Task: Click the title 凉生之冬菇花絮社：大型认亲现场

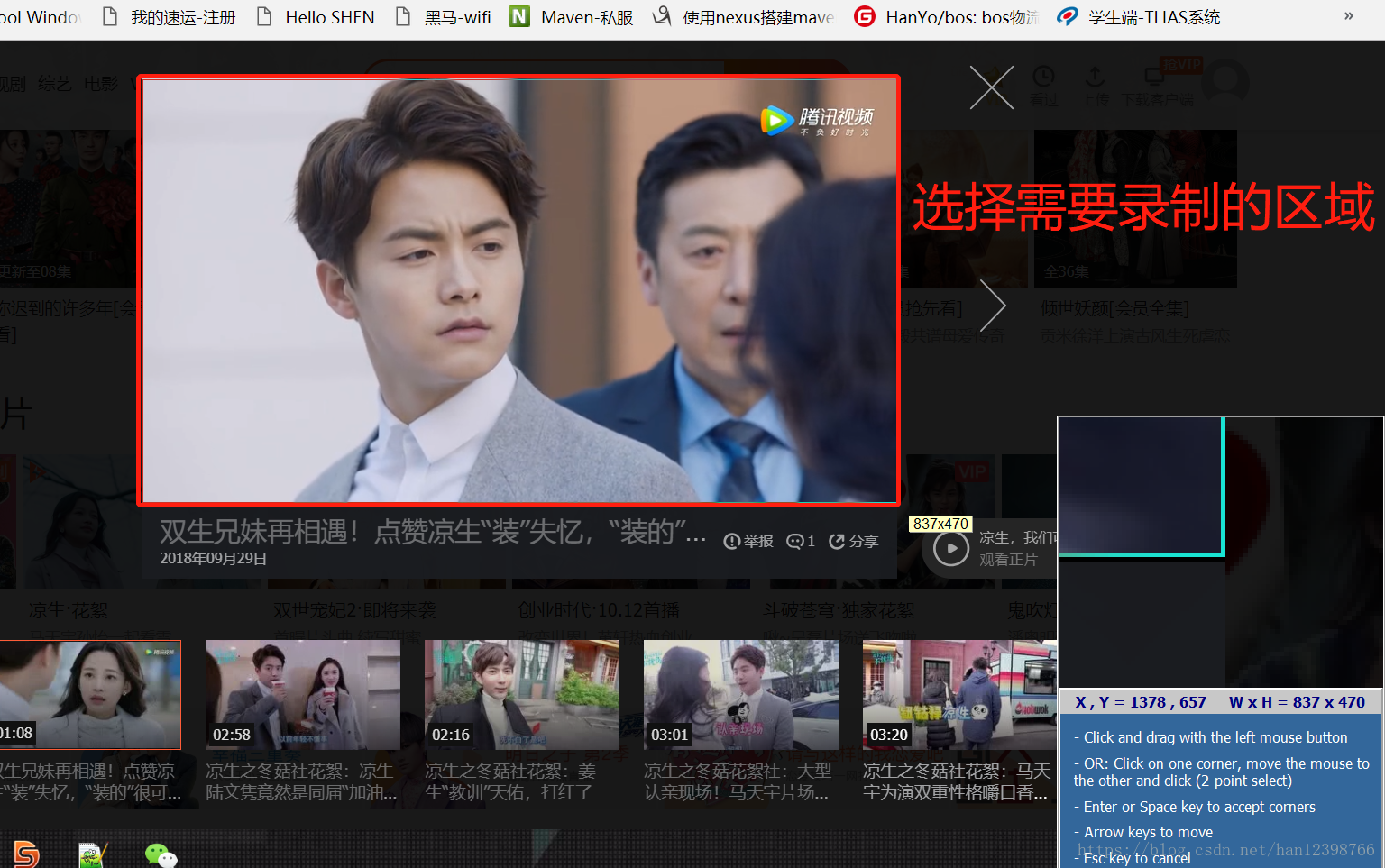Action: [x=738, y=781]
